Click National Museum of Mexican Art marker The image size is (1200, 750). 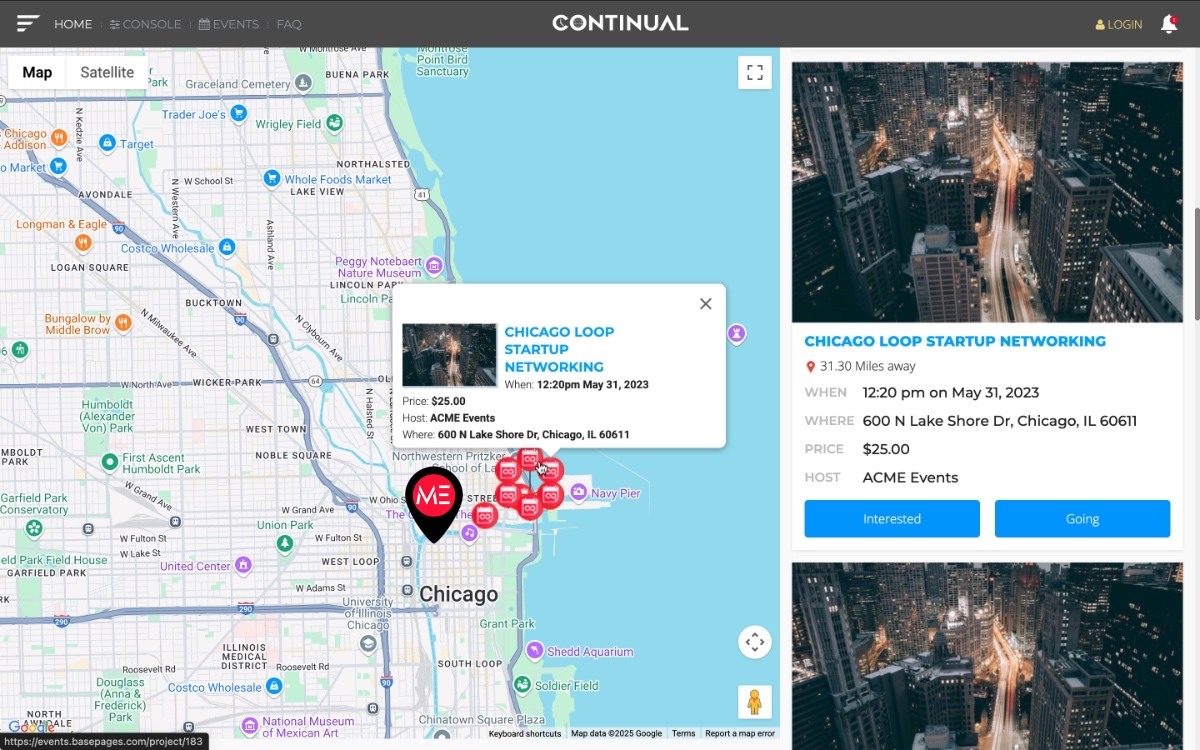[x=249, y=725]
